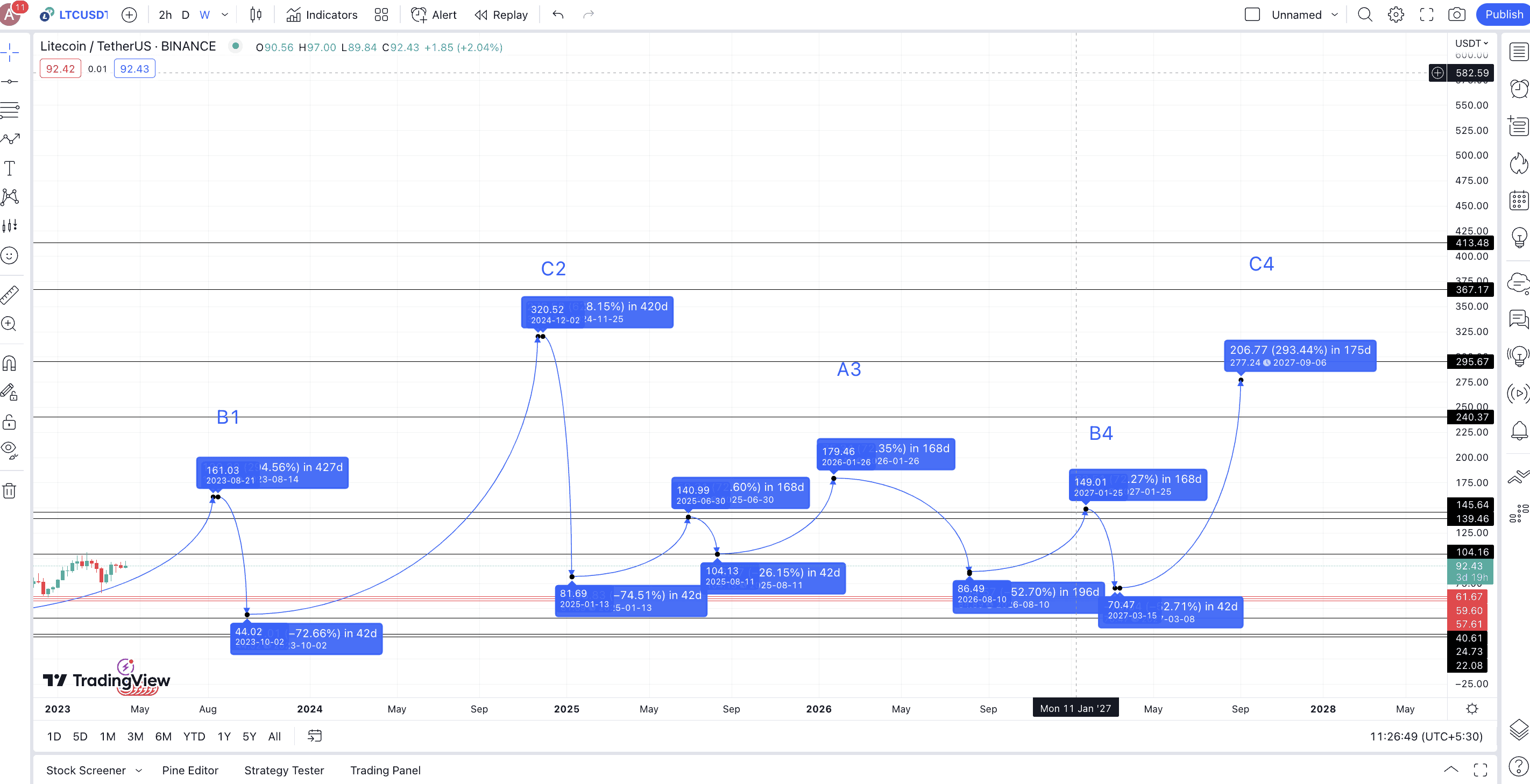1530x784 pixels.
Task: Switch to Pine Editor tab
Action: tap(190, 771)
